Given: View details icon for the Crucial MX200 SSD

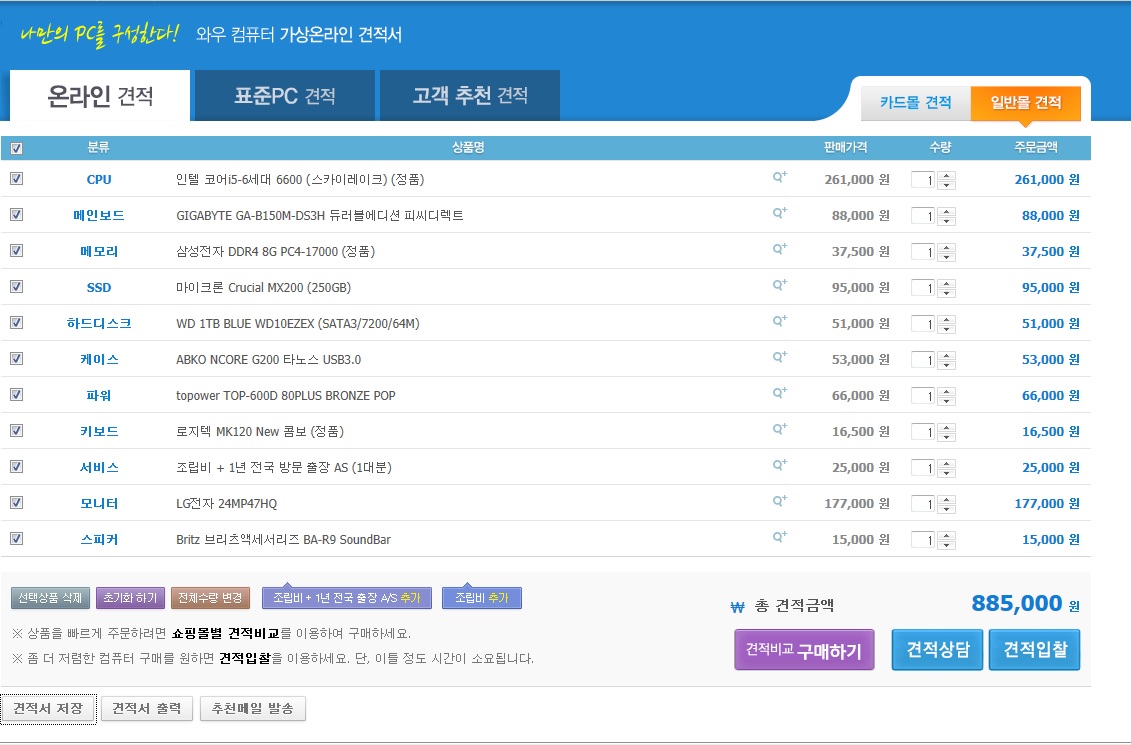Looking at the screenshot, I should [780, 286].
